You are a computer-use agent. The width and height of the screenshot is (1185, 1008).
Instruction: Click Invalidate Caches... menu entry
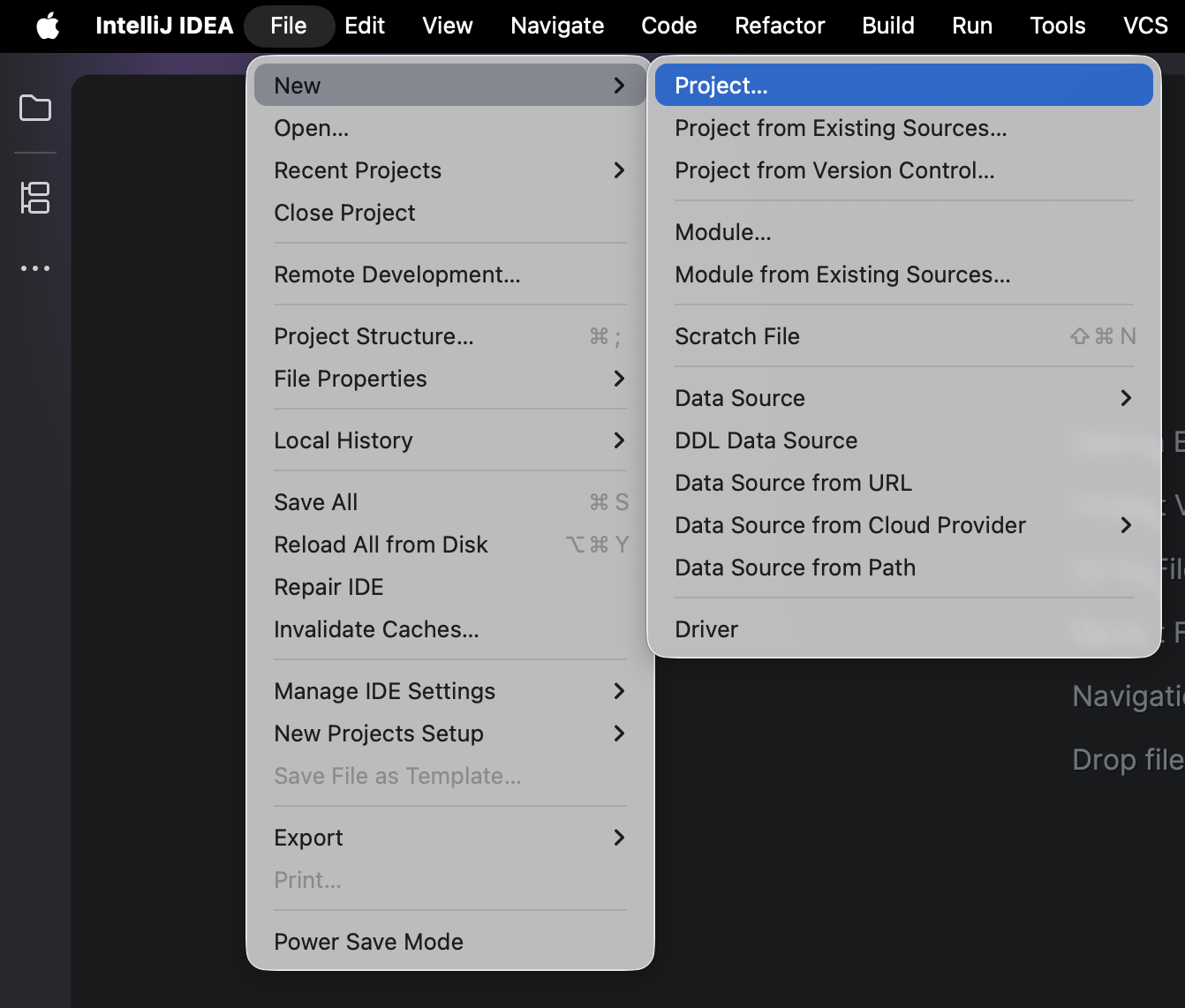point(376,629)
